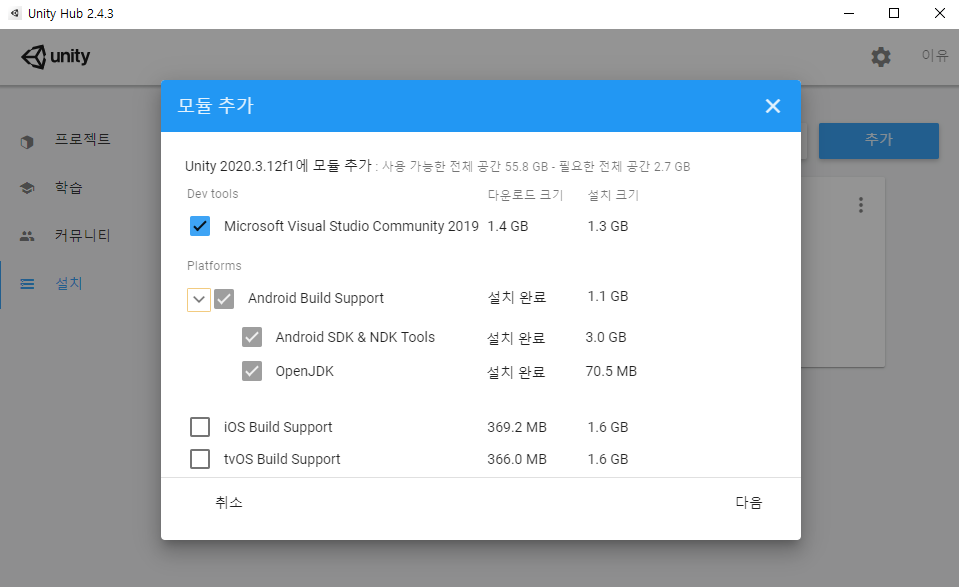Click the 70.5 MB install size value

click(611, 371)
